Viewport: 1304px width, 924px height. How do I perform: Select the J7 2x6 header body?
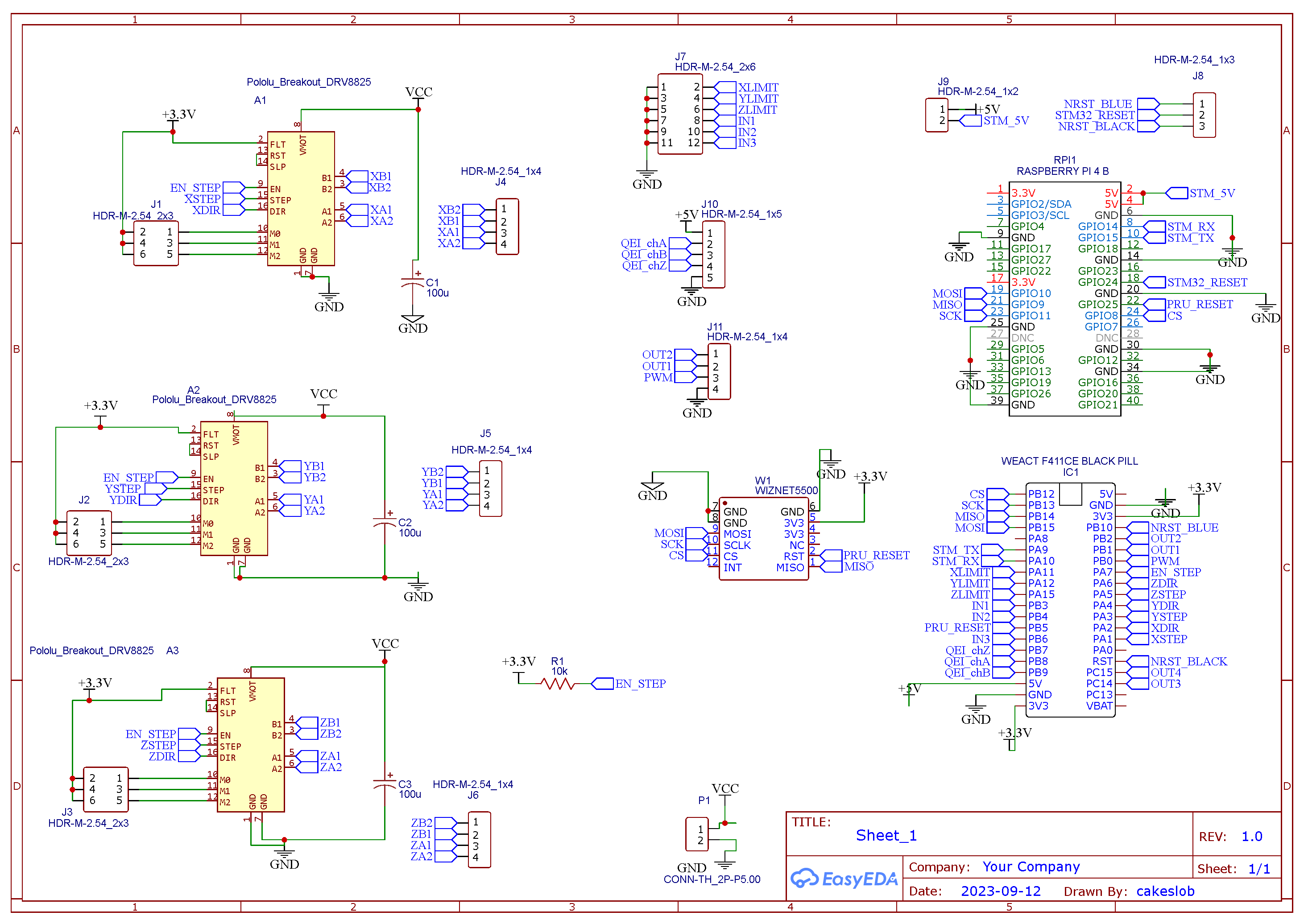click(x=680, y=114)
